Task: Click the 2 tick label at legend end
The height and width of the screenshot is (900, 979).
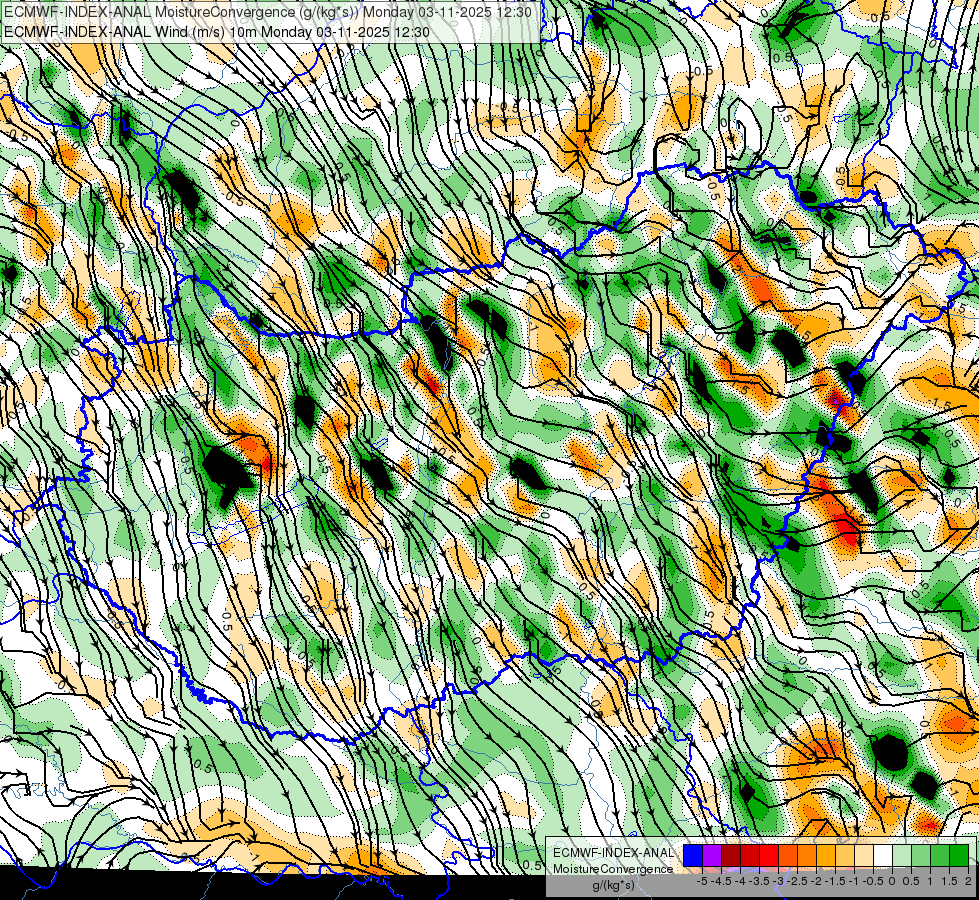Action: coord(968,881)
